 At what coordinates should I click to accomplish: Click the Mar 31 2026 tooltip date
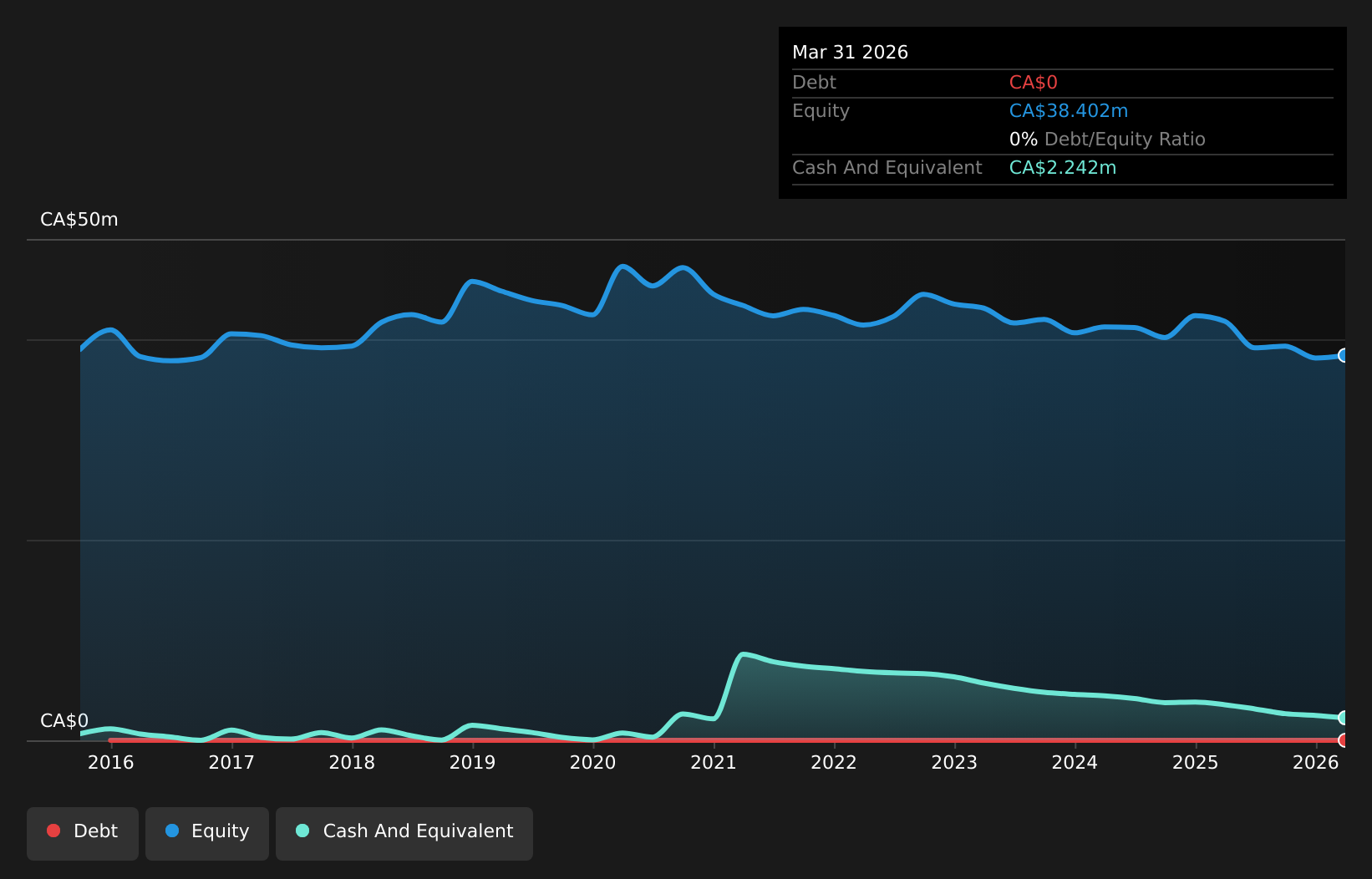(850, 53)
